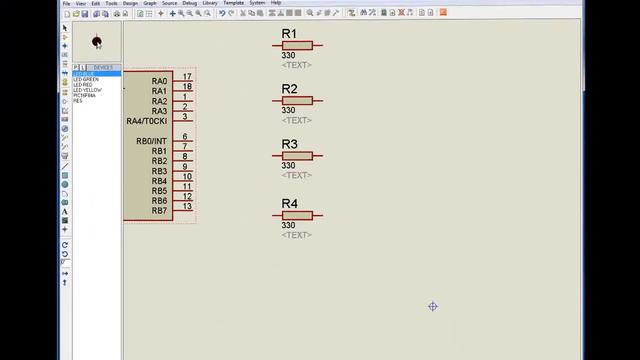Click the <TEXT> placeholder under R4

(x=297, y=235)
